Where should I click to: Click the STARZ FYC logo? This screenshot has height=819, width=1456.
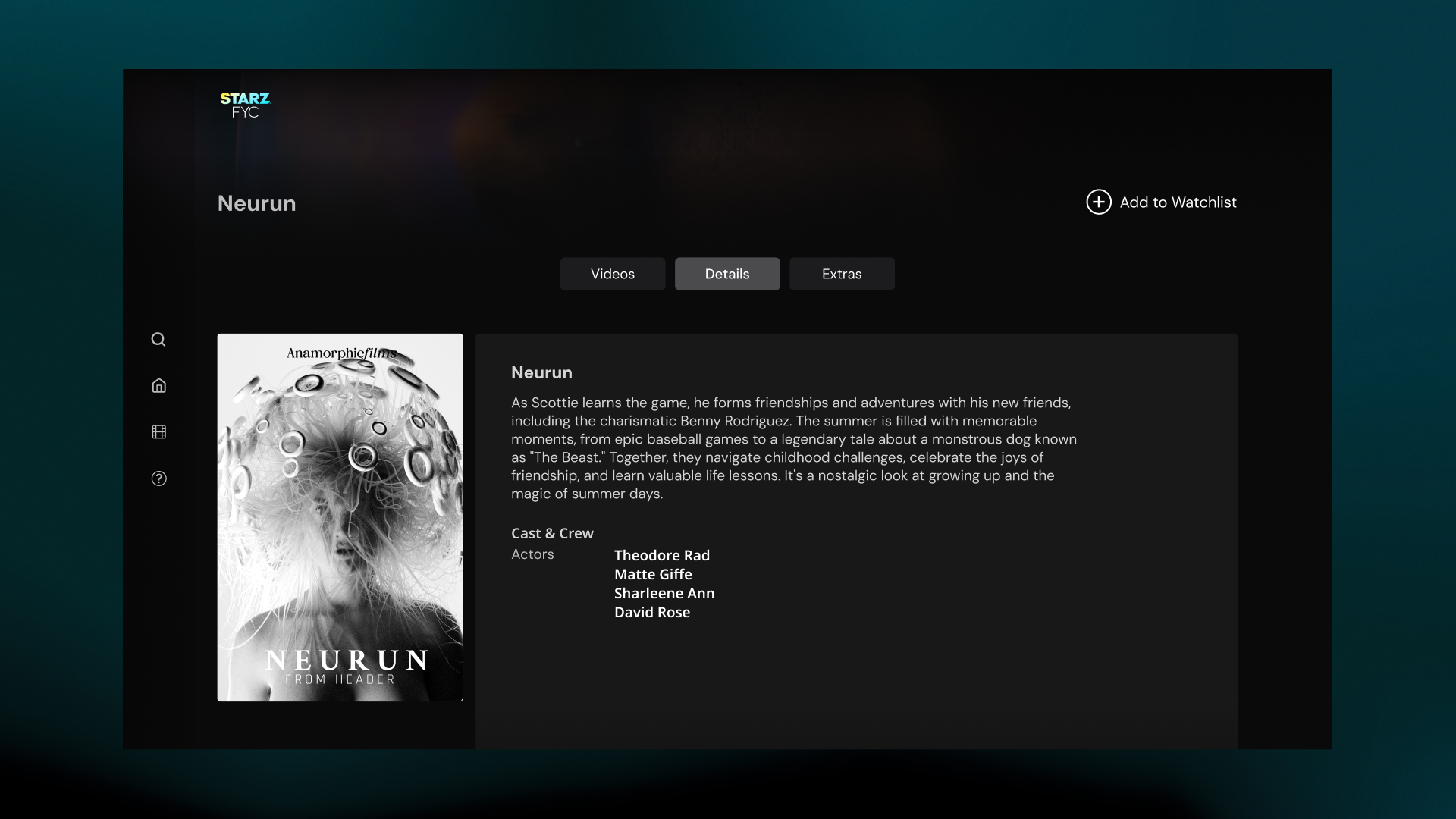(x=245, y=105)
